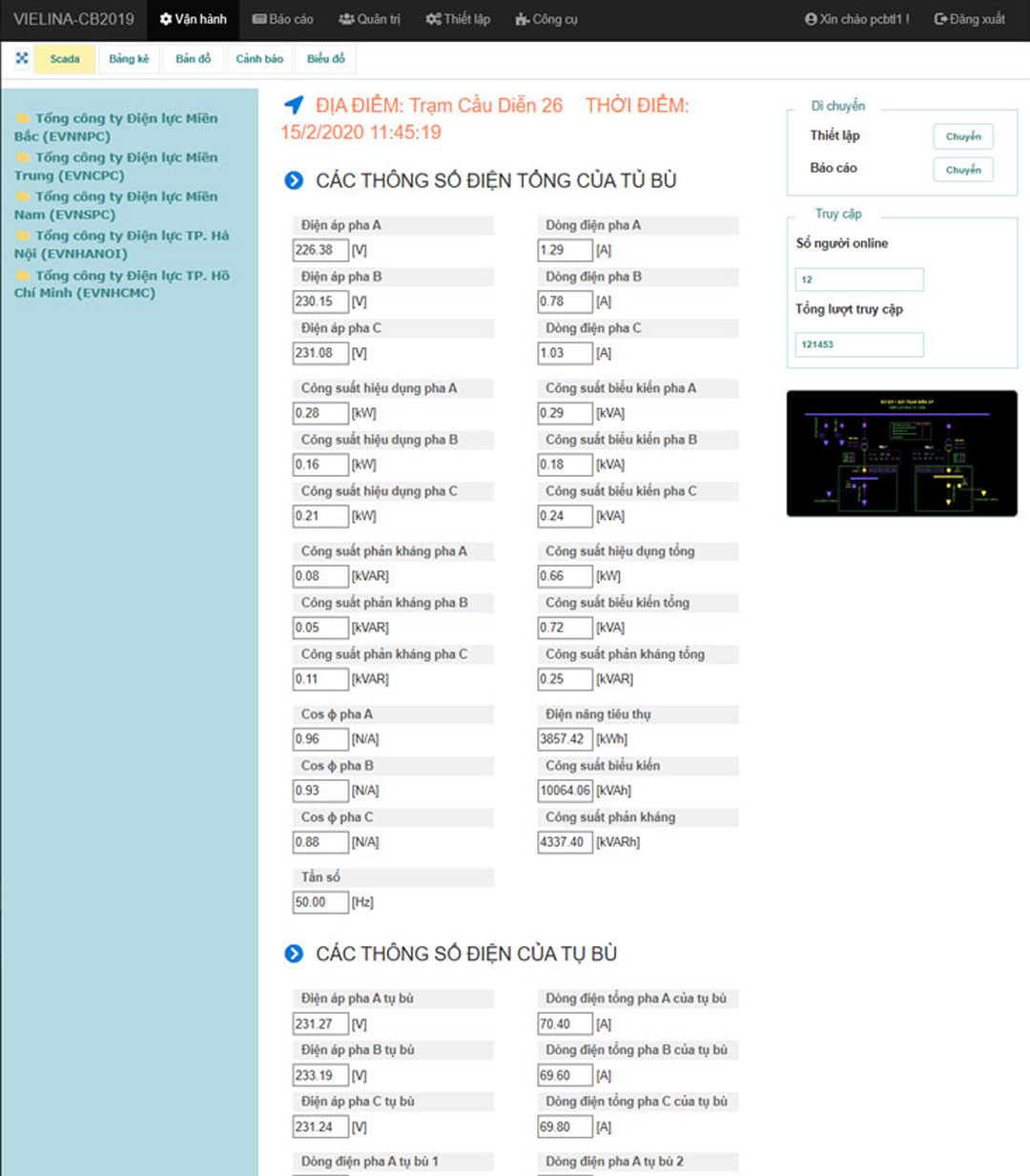Click Chuyển button next to Báo cáo
The image size is (1030, 1176).
click(x=963, y=170)
